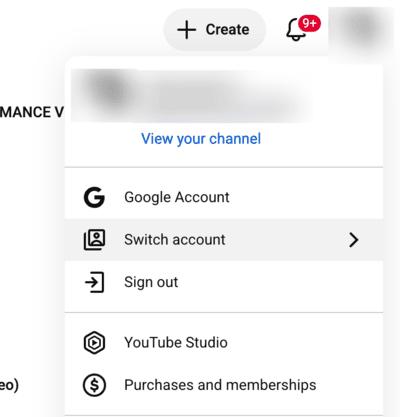The height and width of the screenshot is (417, 400).
Task: Click the Create button
Action: tap(214, 30)
